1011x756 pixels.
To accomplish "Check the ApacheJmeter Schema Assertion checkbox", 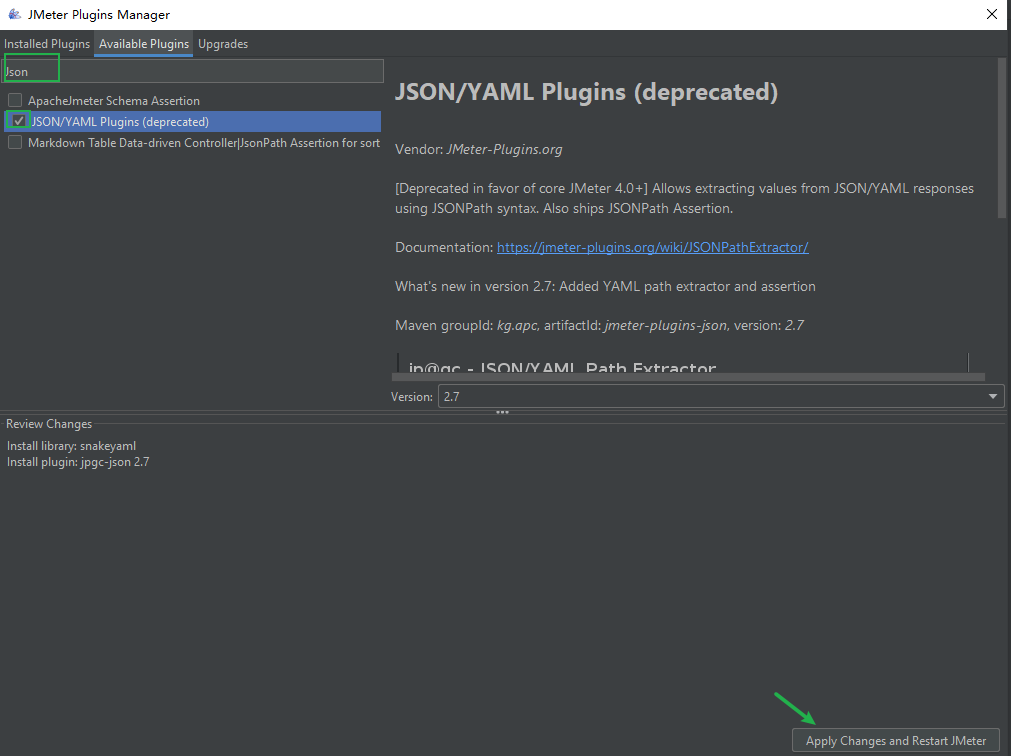I will [15, 101].
